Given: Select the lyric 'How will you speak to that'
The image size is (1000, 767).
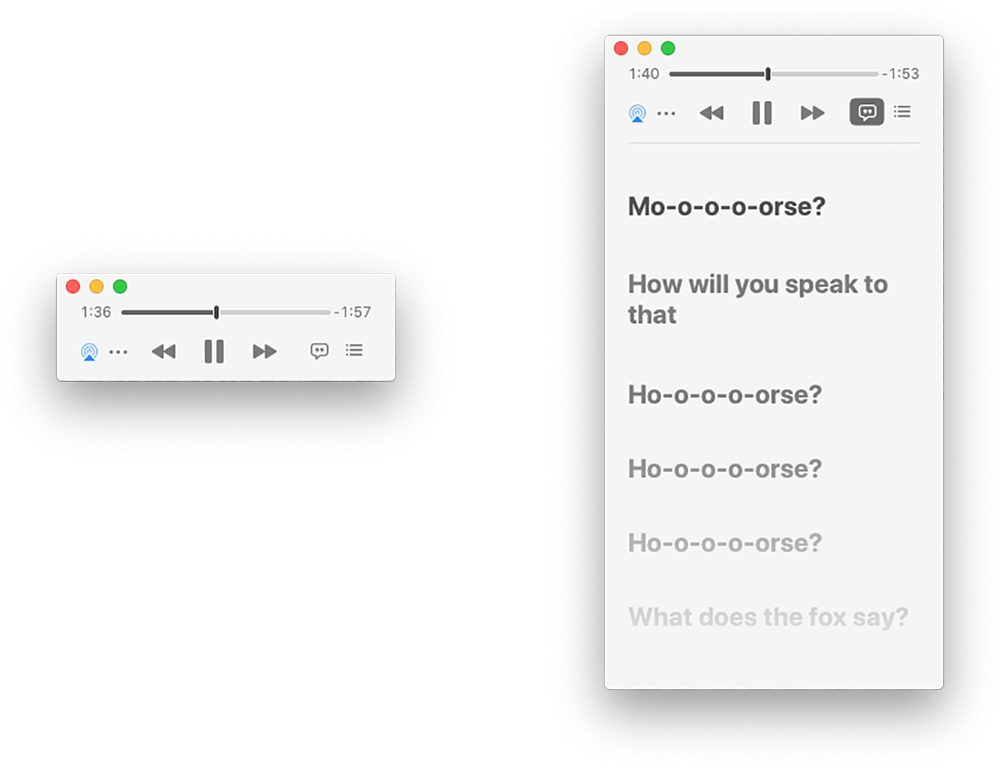Looking at the screenshot, I should (x=757, y=299).
